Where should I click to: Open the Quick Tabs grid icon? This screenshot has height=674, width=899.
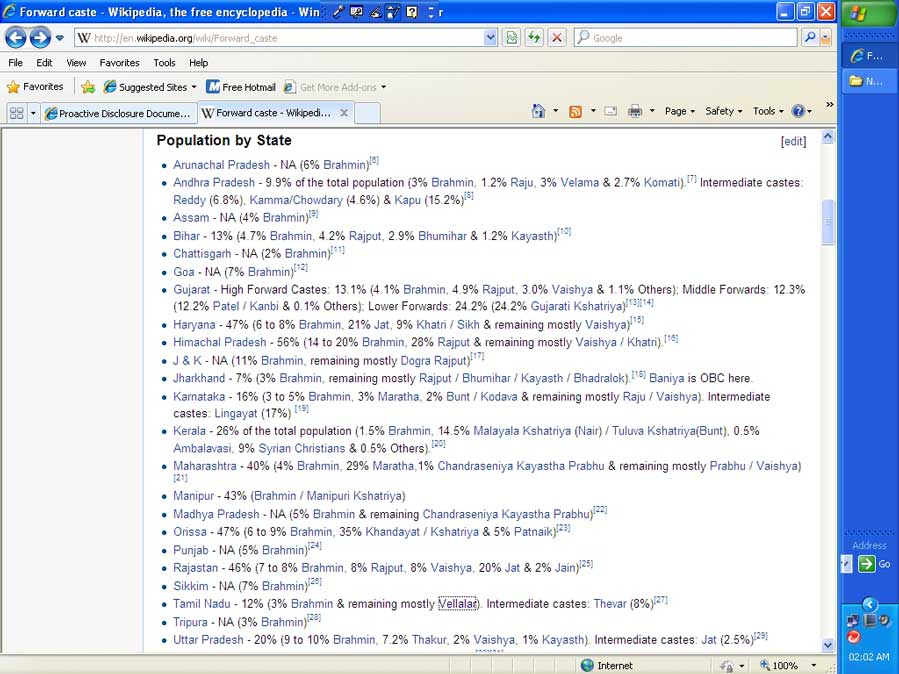16,113
